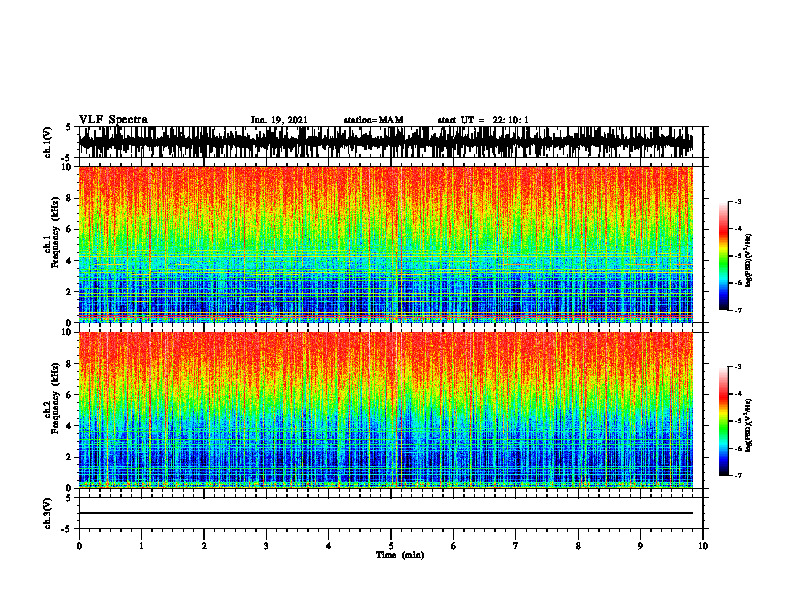792x612 pixels.
Task: Click the "station=MAM" header text
Action: 373,120
